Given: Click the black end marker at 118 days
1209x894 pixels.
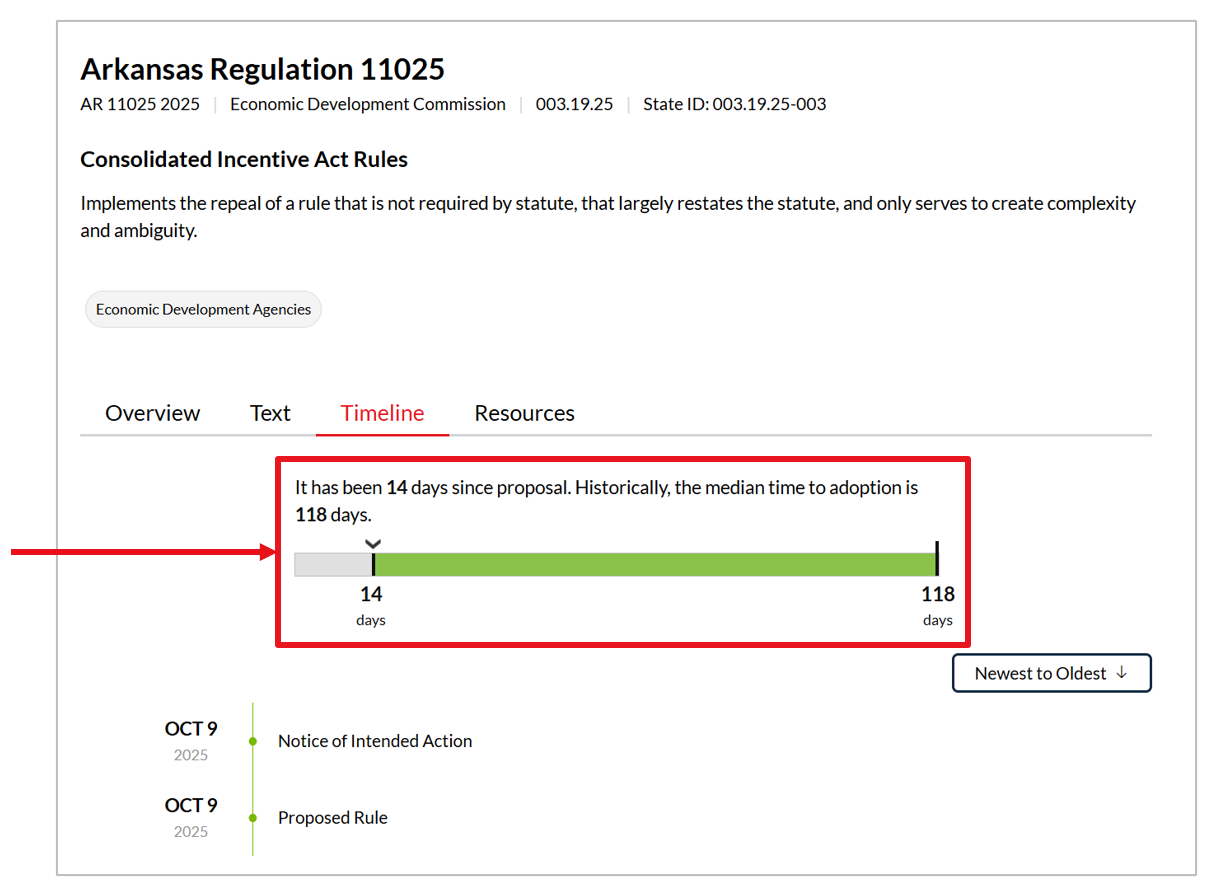Looking at the screenshot, I should tap(936, 558).
